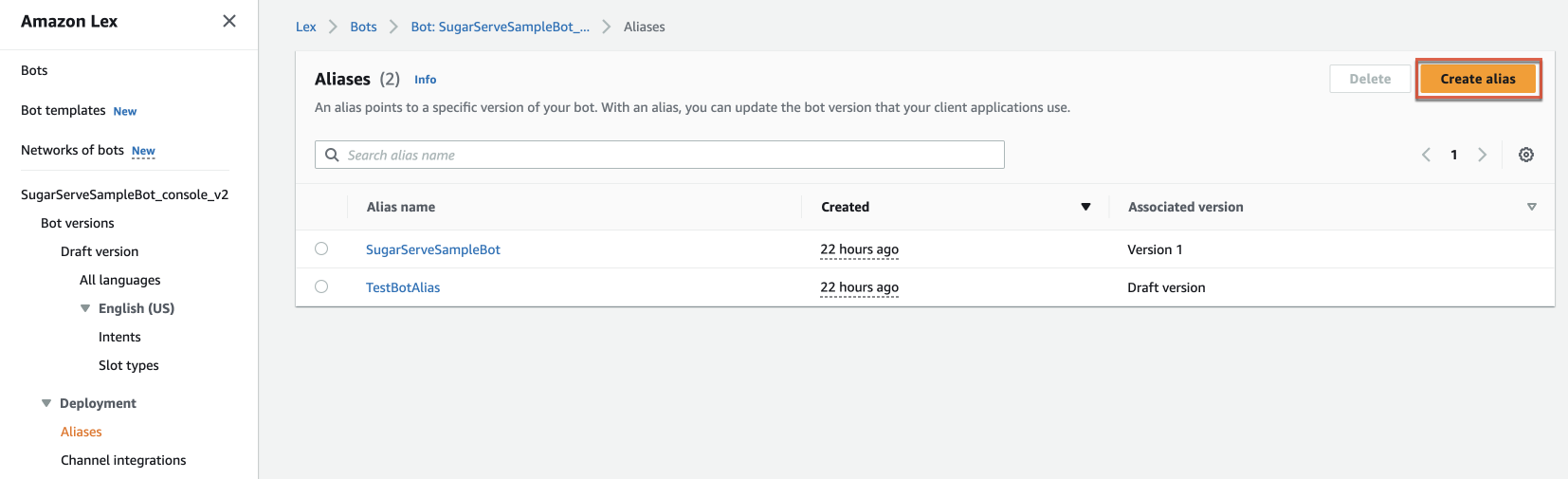This screenshot has height=479, width=1568.
Task: Close the Amazon Lex sidebar panel
Action: tap(229, 21)
